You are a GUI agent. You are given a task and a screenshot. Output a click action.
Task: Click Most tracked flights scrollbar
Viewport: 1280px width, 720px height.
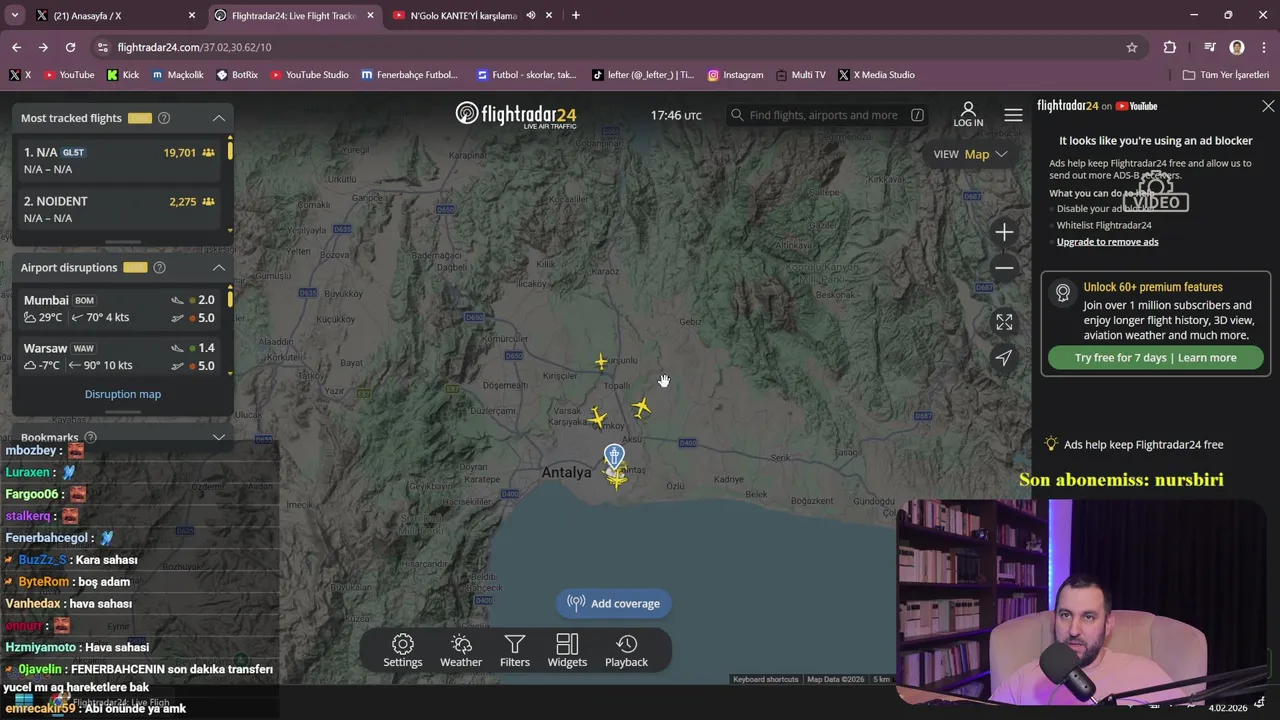point(230,150)
